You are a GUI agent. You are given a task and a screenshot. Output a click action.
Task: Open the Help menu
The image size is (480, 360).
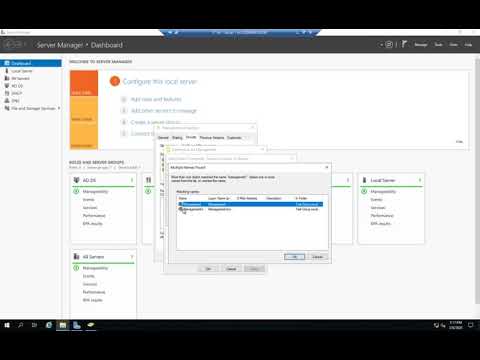[468, 45]
